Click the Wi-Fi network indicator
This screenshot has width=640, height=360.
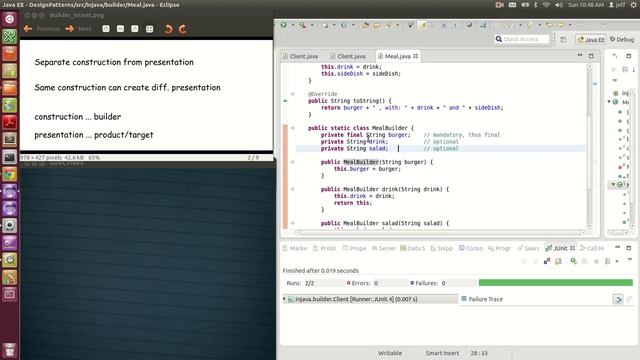coord(546,5)
